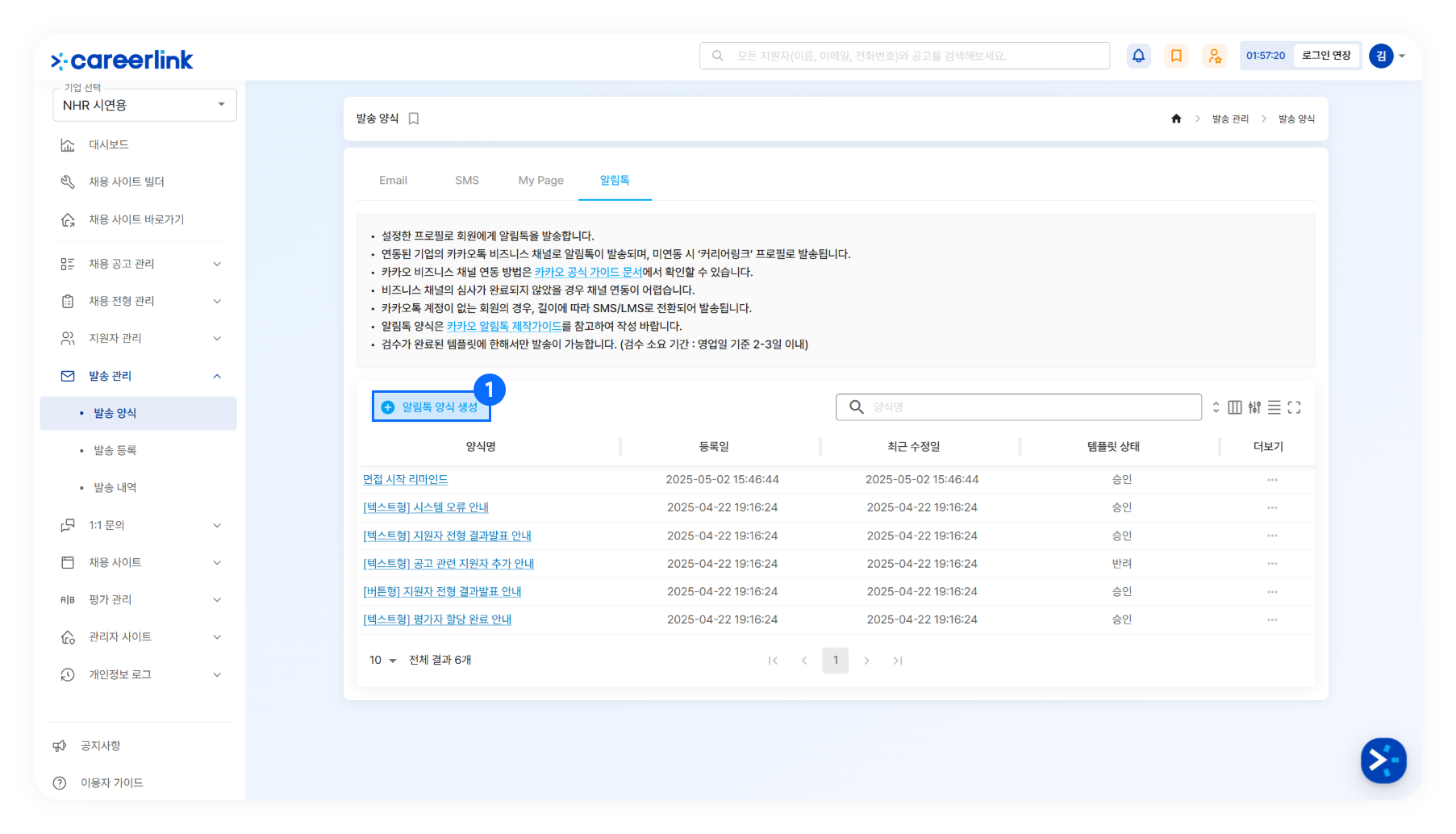Bookmark the 발송 양식 page

[414, 119]
